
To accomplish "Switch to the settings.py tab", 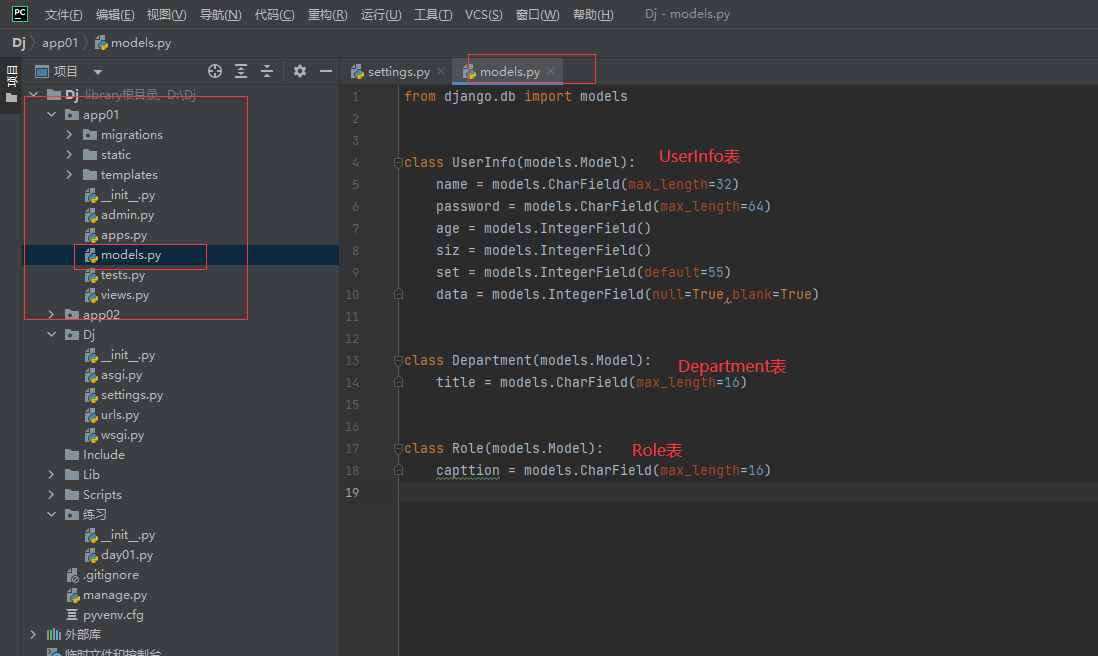I will coord(398,72).
